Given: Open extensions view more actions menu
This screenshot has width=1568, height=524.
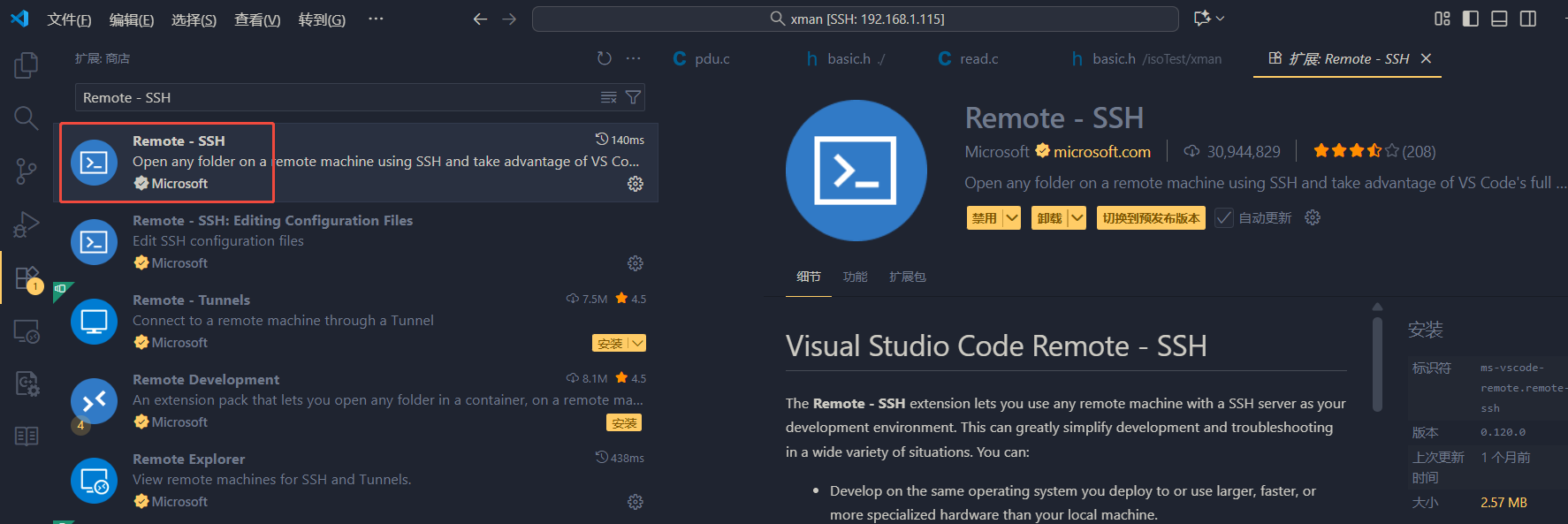Looking at the screenshot, I should point(634,58).
